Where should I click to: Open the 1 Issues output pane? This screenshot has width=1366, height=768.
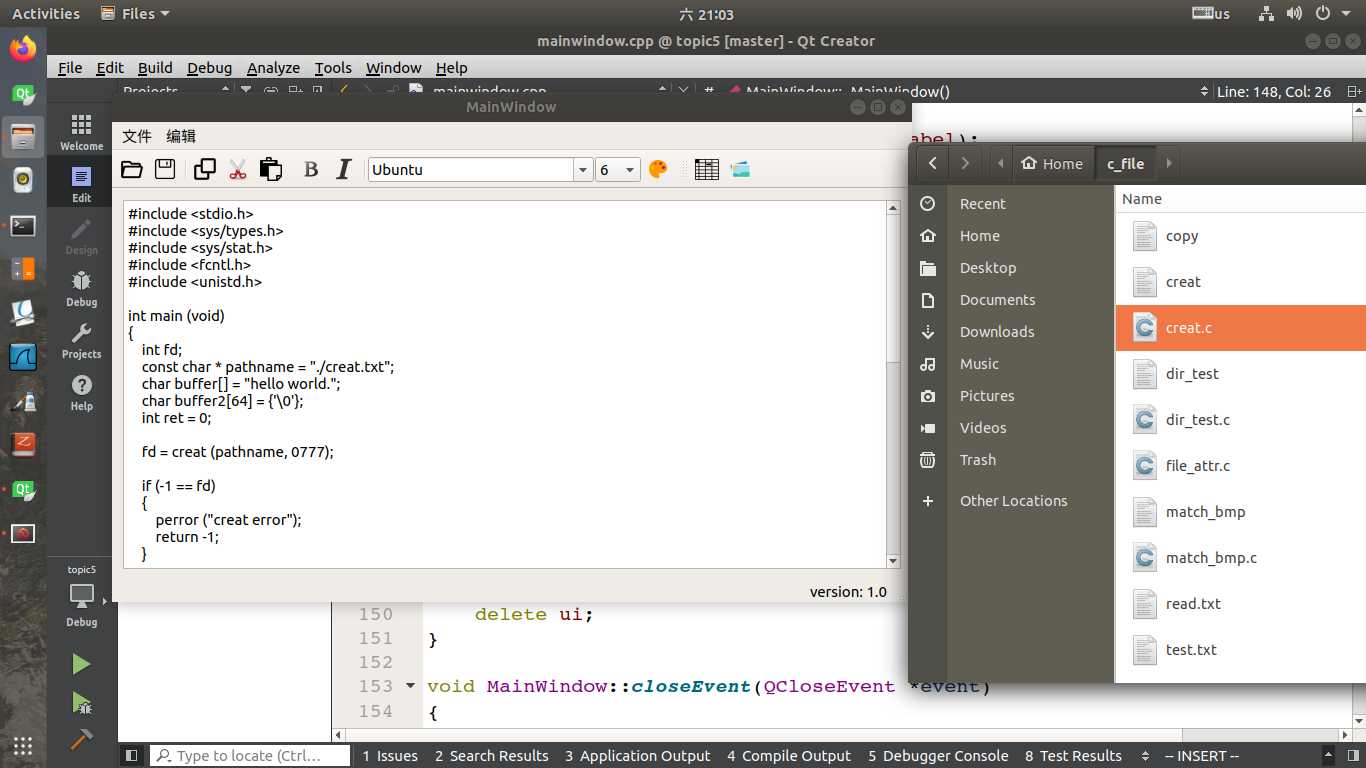tap(390, 756)
